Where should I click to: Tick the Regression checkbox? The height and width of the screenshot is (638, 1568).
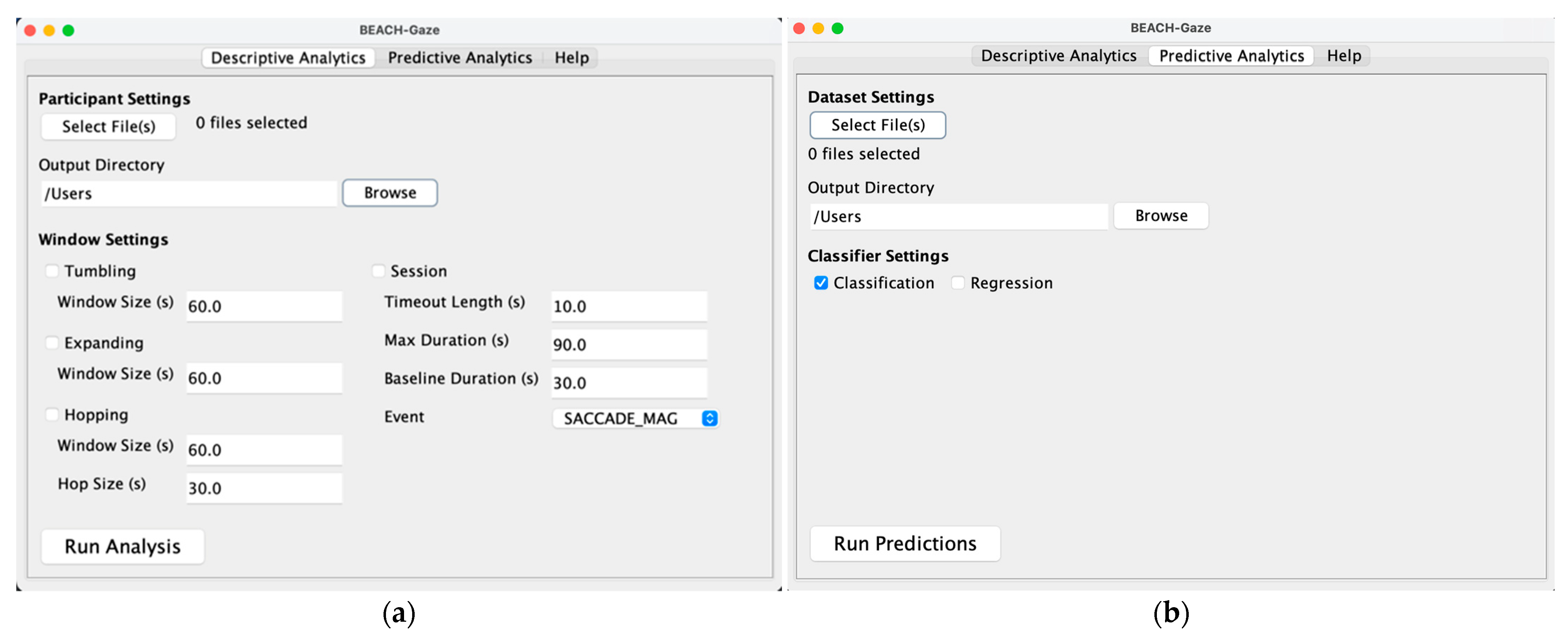[958, 283]
